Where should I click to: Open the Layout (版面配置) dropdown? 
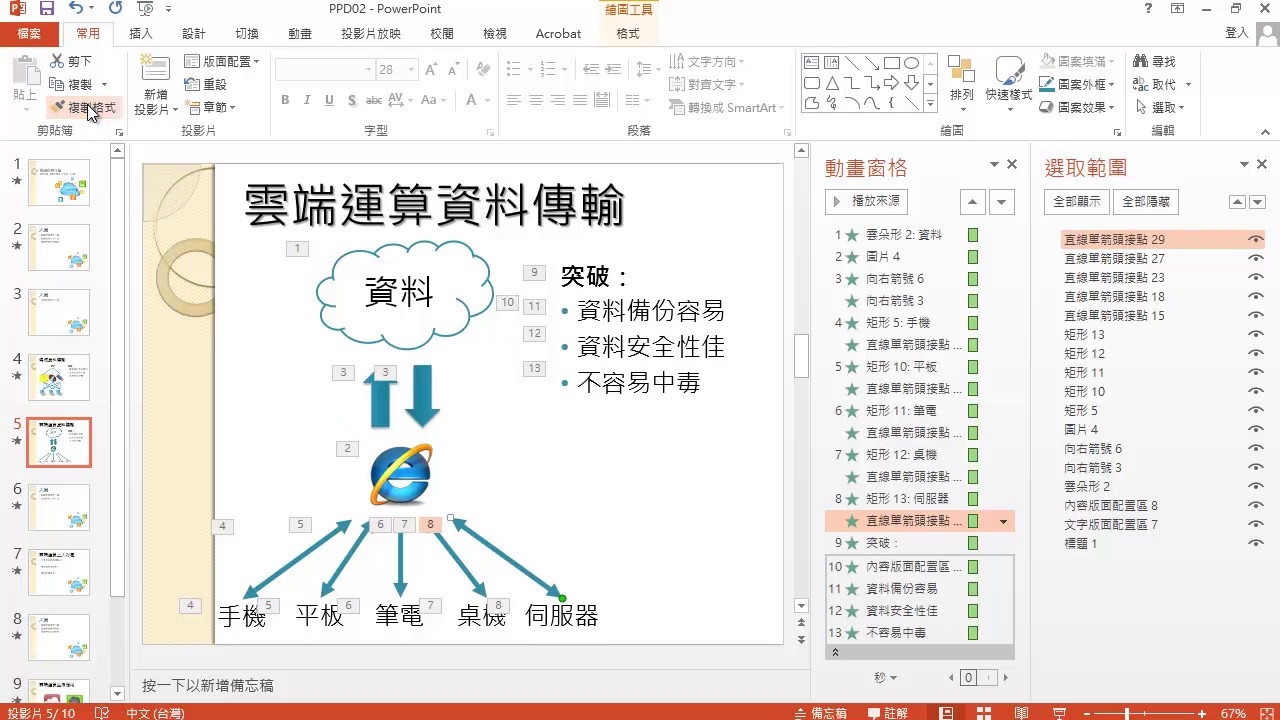pos(223,61)
